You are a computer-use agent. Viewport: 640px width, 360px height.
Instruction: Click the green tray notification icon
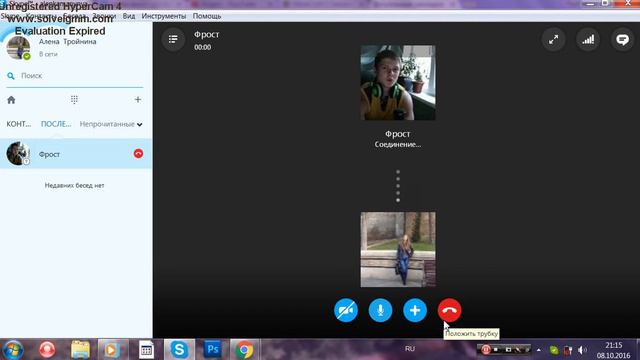click(554, 350)
